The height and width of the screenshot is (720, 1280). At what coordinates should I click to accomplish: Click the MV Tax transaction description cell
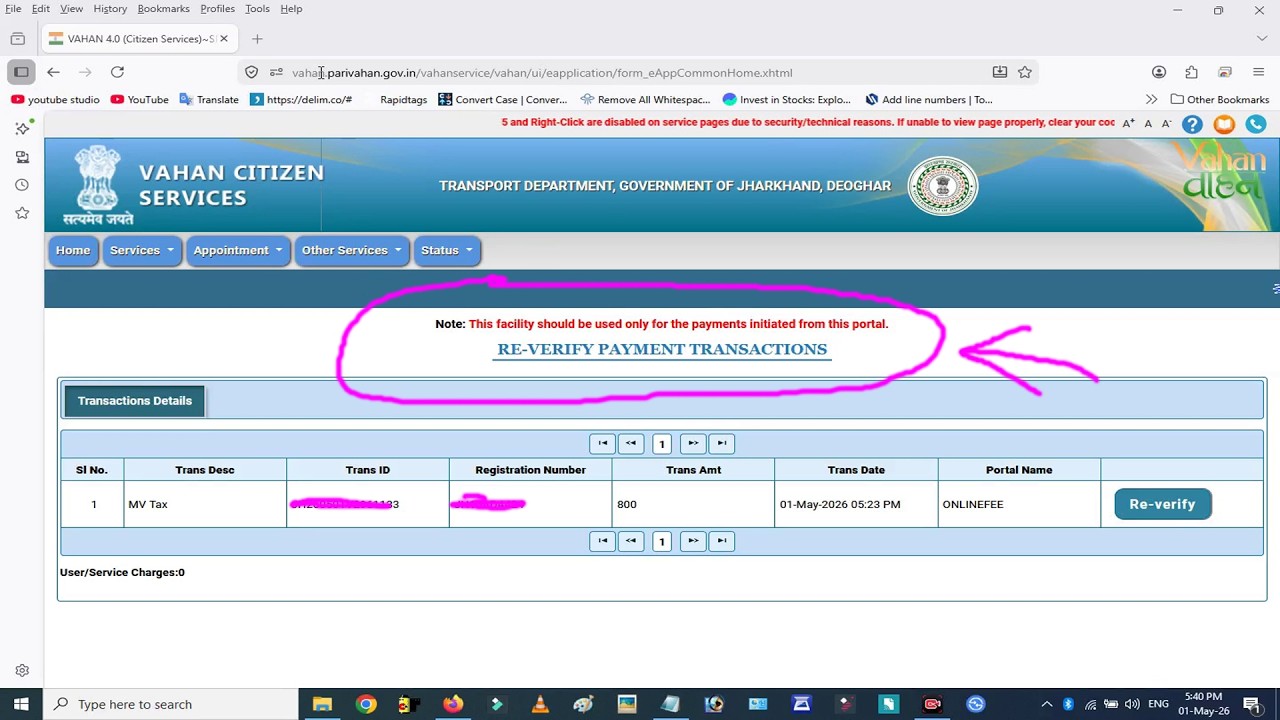[205, 504]
